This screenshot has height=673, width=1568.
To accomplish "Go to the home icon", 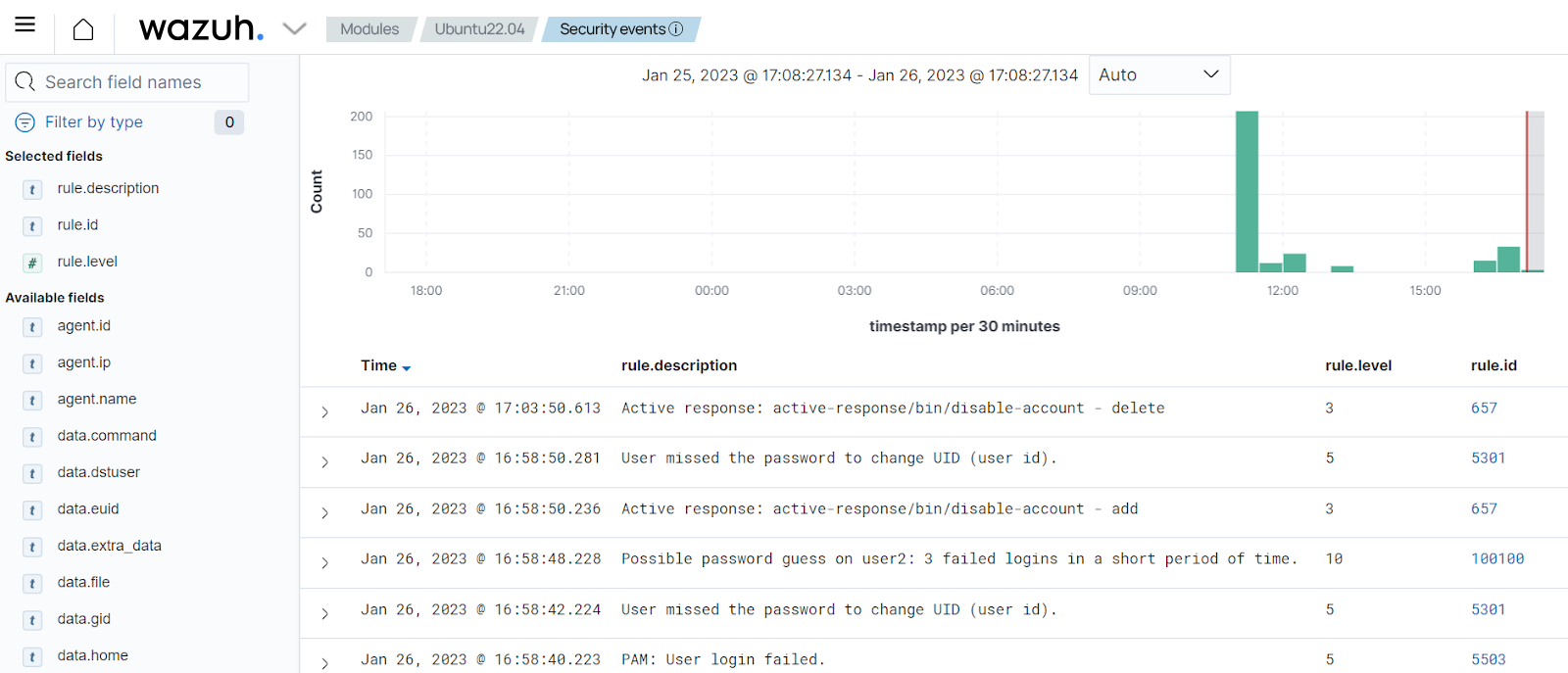I will 83,29.
